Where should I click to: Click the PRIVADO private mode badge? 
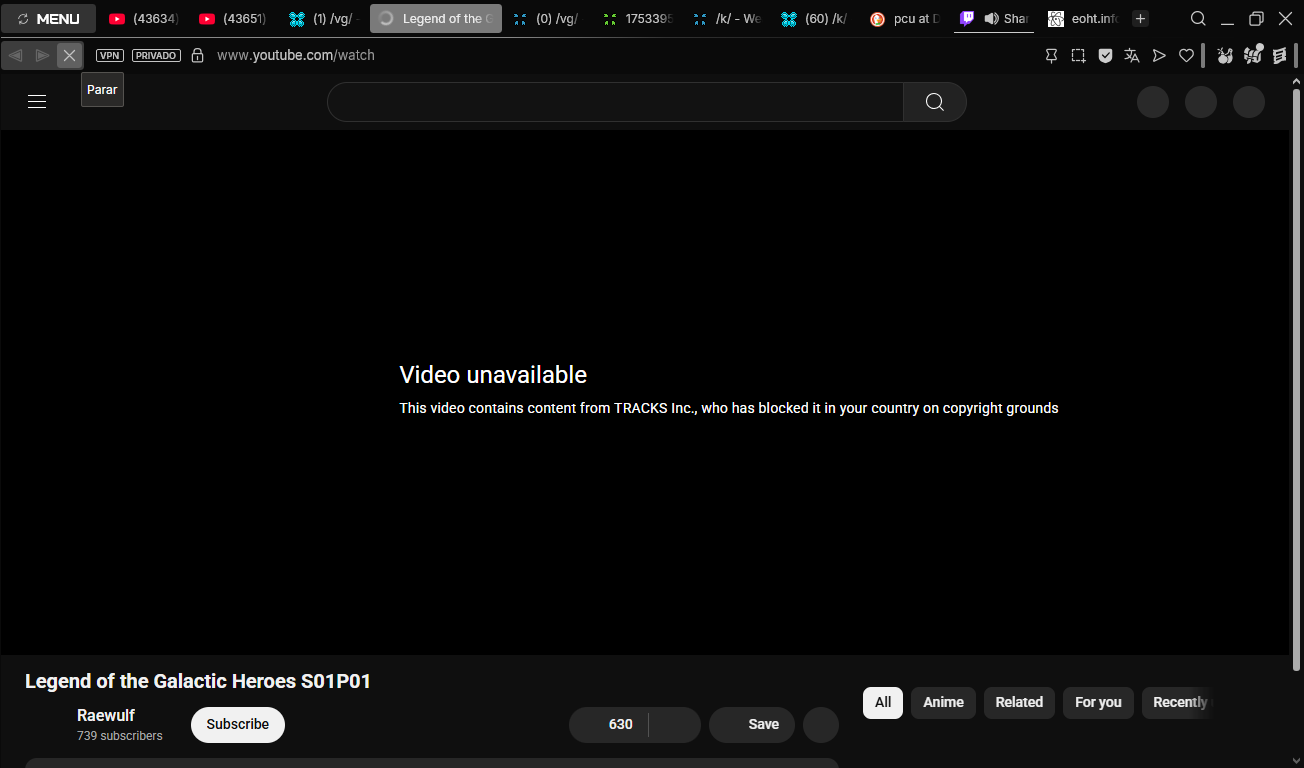[156, 55]
